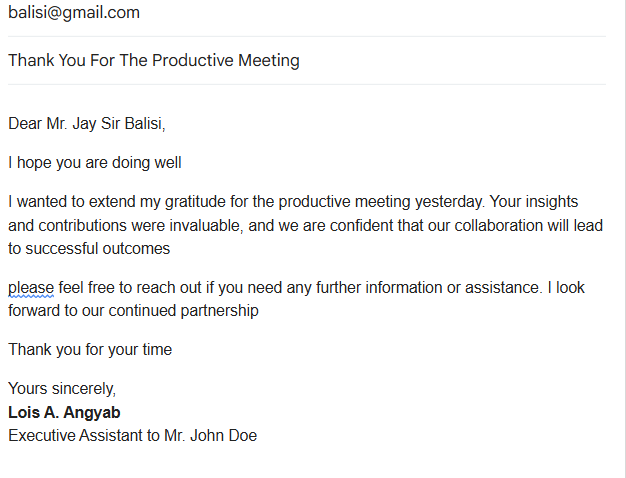Image resolution: width=626 pixels, height=478 pixels.
Task: Click the underlined word please
Action: pos(31,288)
